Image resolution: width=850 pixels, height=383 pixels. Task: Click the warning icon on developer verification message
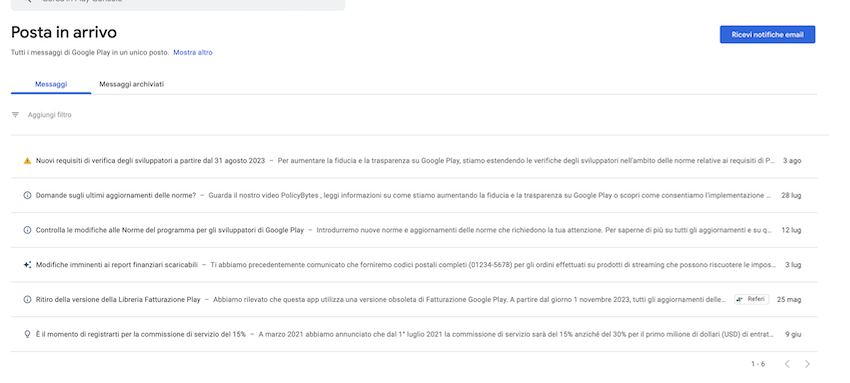(27, 161)
